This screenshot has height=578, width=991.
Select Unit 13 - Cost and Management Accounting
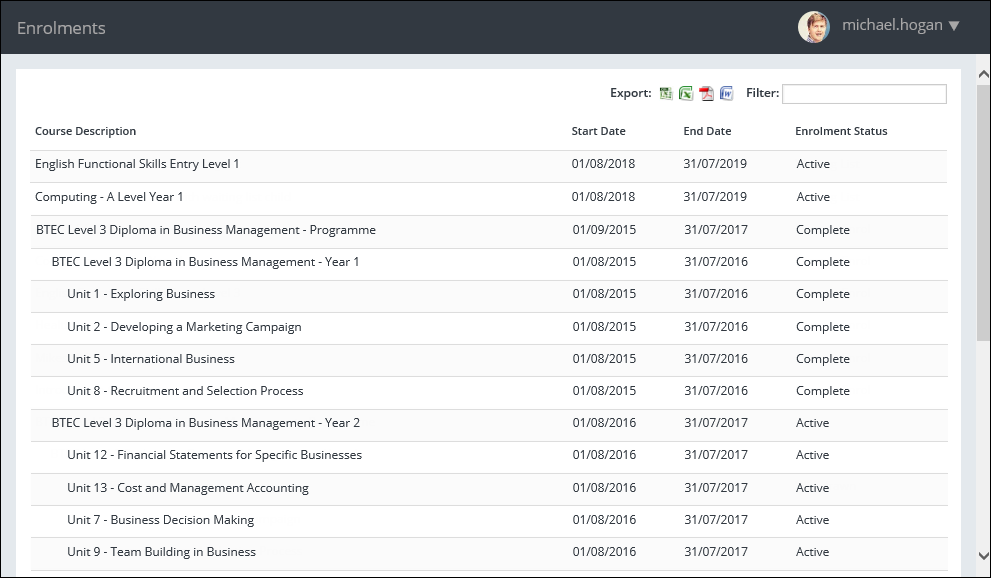pyautogui.click(x=188, y=488)
